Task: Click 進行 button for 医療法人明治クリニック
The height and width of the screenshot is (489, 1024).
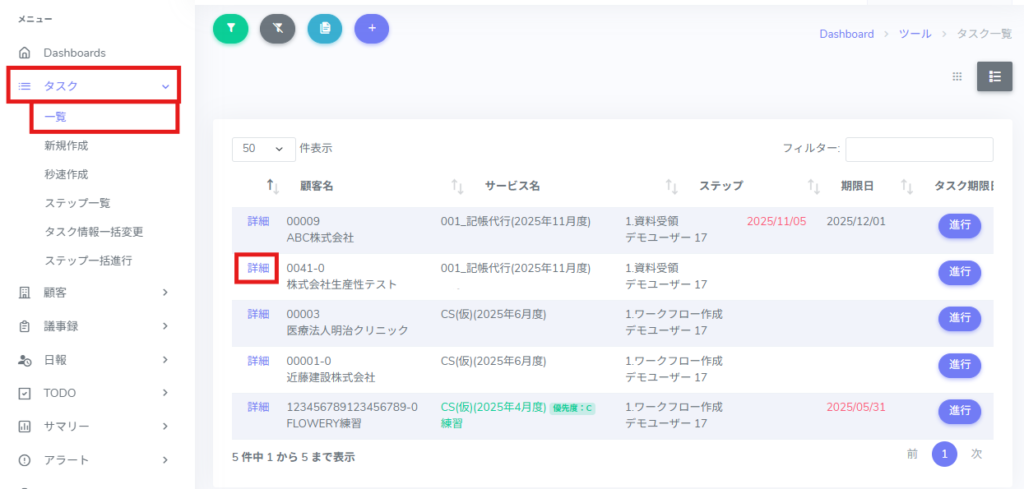Action: coord(959,318)
